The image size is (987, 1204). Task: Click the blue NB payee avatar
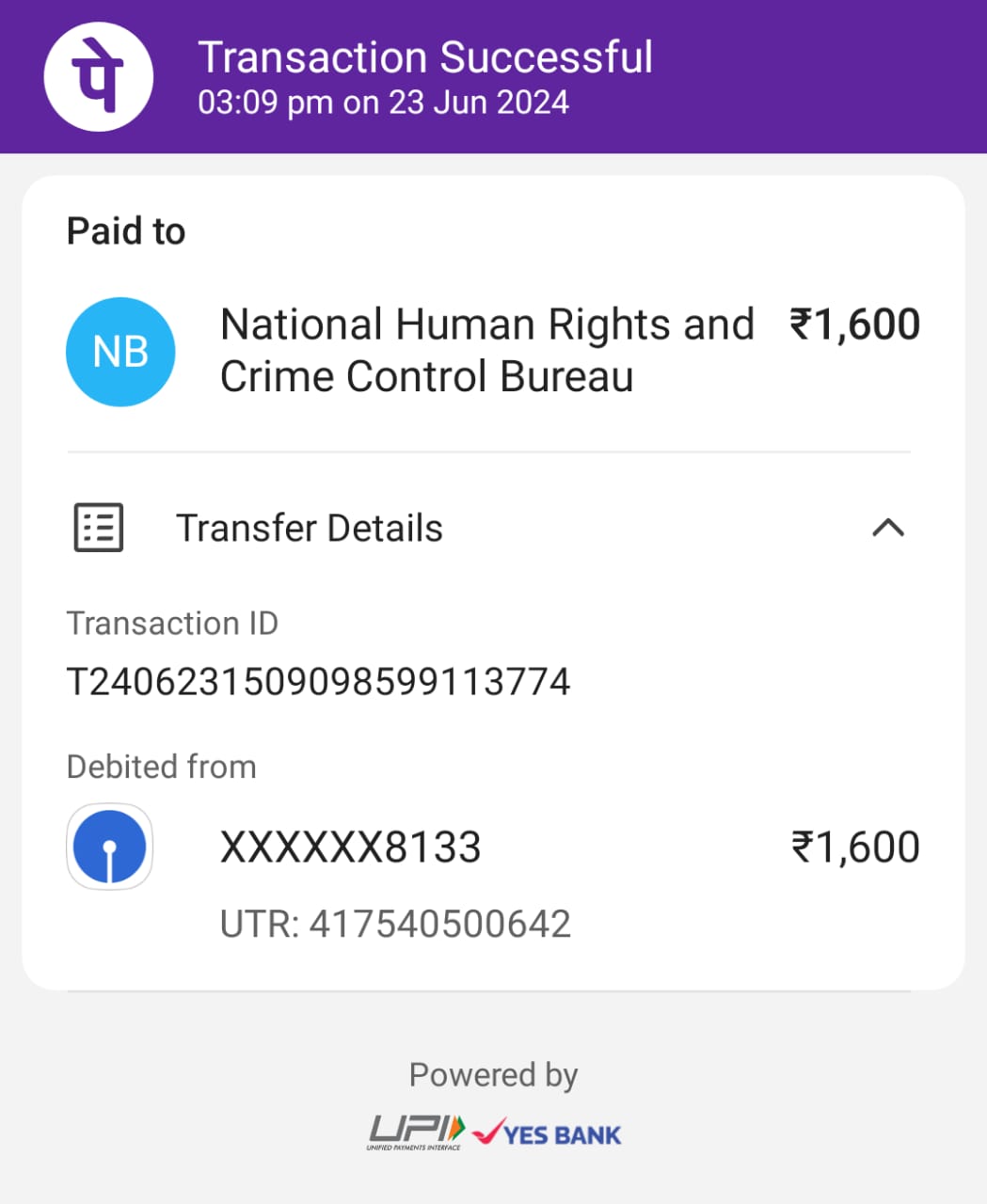(120, 352)
